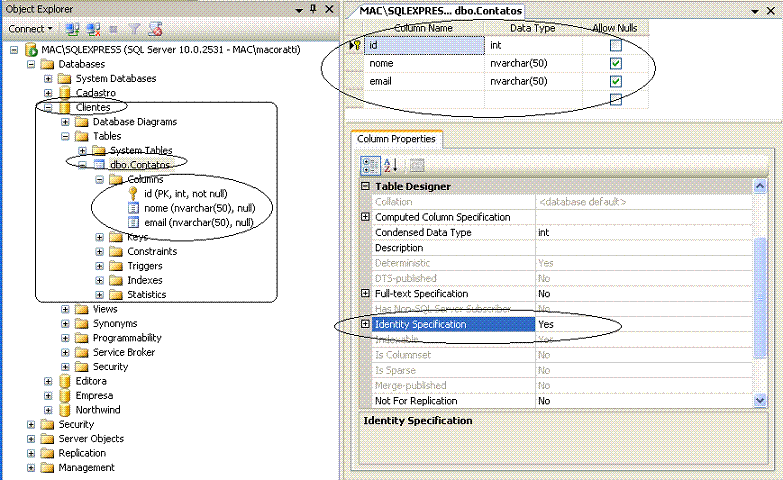783x480 pixels.
Task: Click the Allow Nulls column header
Action: pos(615,28)
